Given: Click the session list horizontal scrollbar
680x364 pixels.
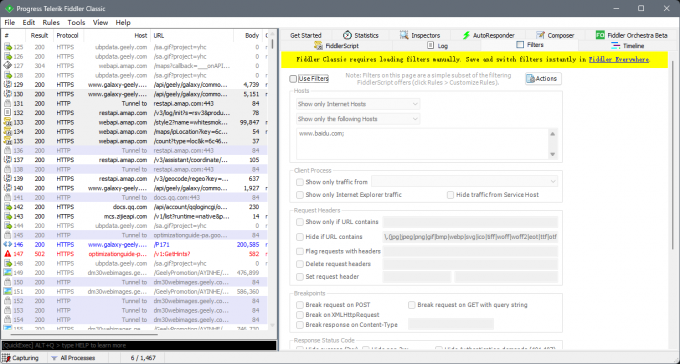Looking at the screenshot, I should pyautogui.click(x=84, y=334).
